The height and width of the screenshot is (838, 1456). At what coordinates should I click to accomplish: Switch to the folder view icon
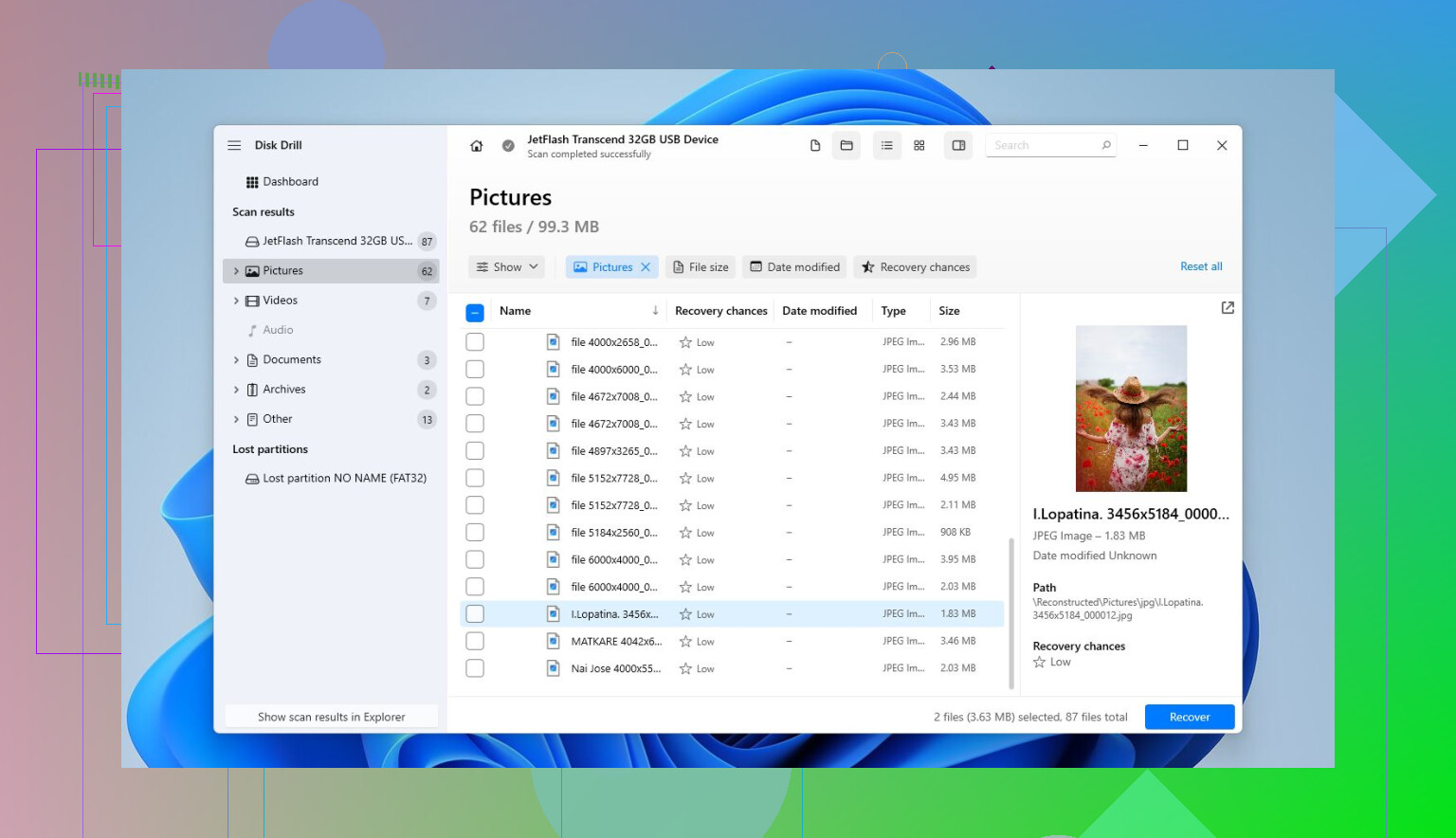tap(846, 146)
